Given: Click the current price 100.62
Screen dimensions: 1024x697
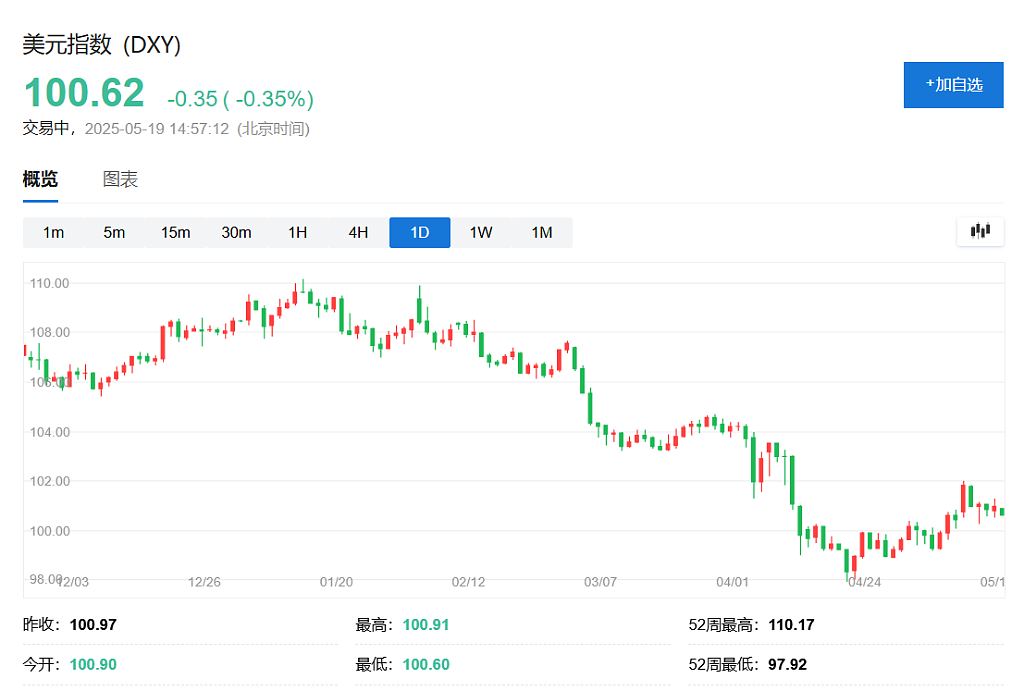Looking at the screenshot, I should tap(84, 92).
